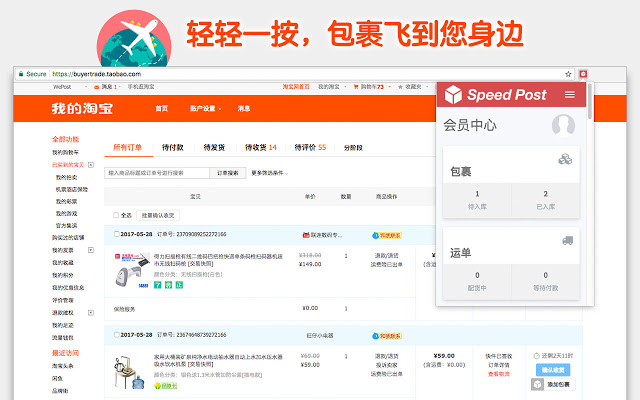Screen dimensions: 640x400
Task: Open 评价管理 in the sidebar
Action: click(x=63, y=300)
